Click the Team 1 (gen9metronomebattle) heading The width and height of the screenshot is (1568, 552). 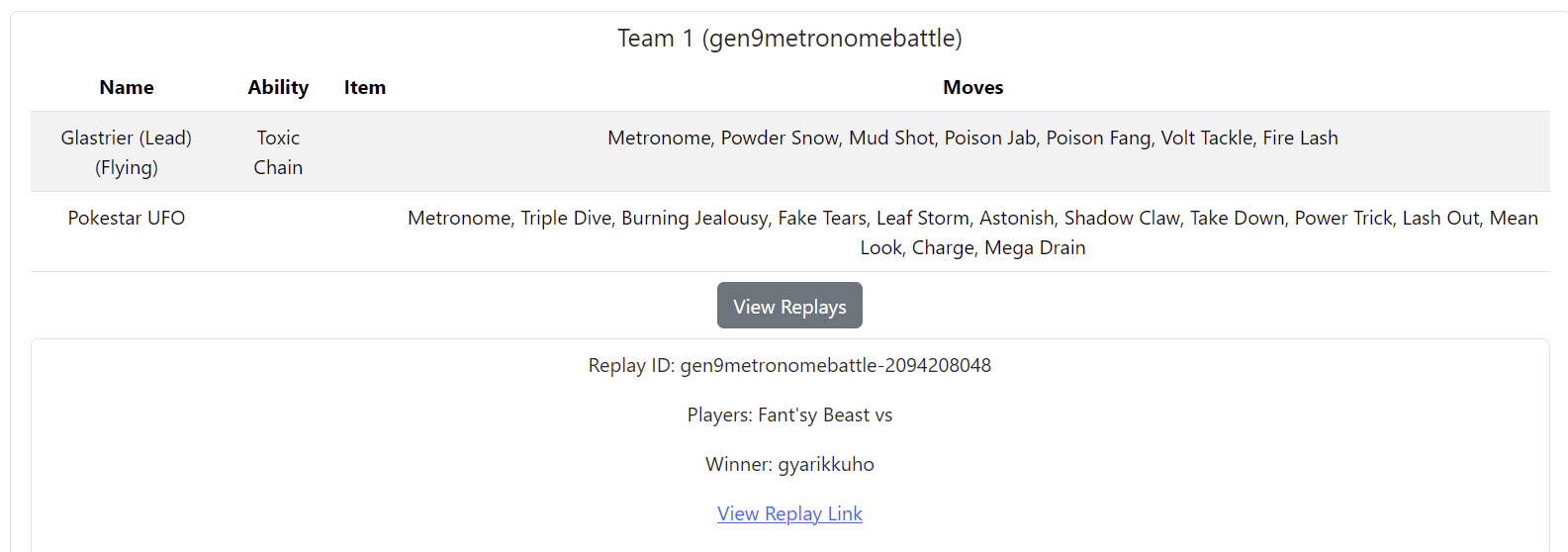(789, 39)
